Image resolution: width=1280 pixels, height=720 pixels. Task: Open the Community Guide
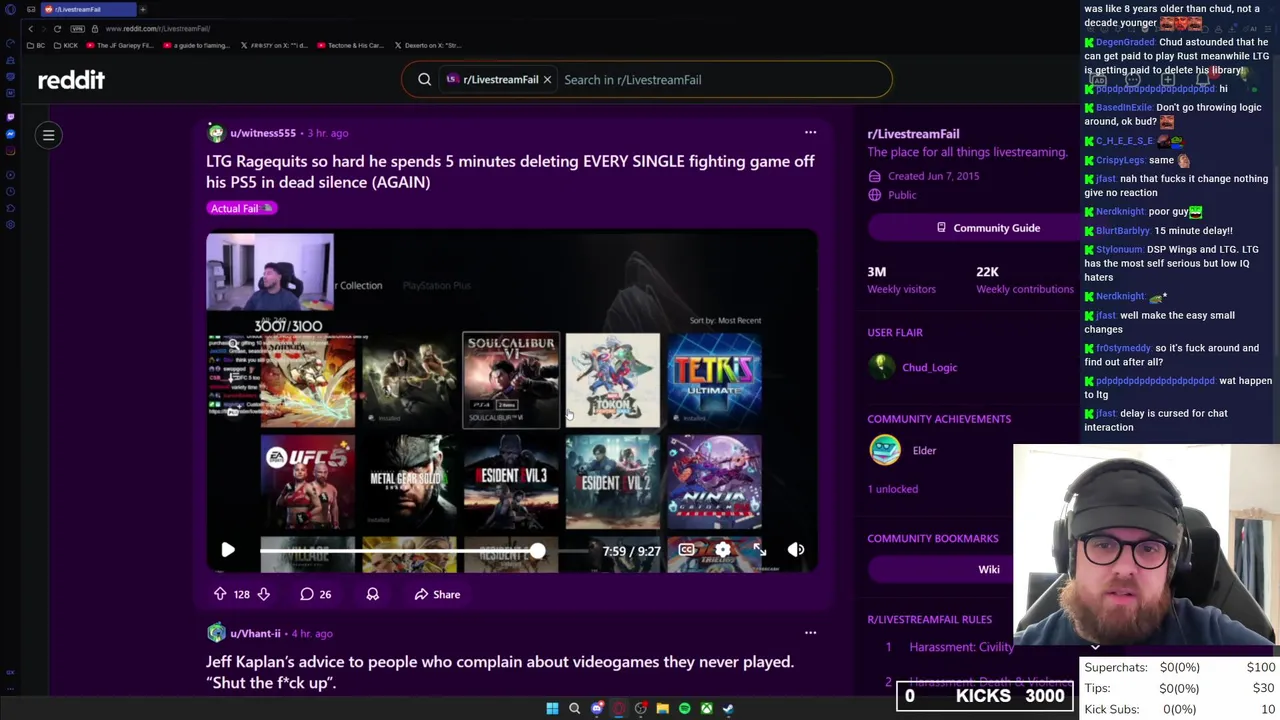pyautogui.click(x=988, y=228)
